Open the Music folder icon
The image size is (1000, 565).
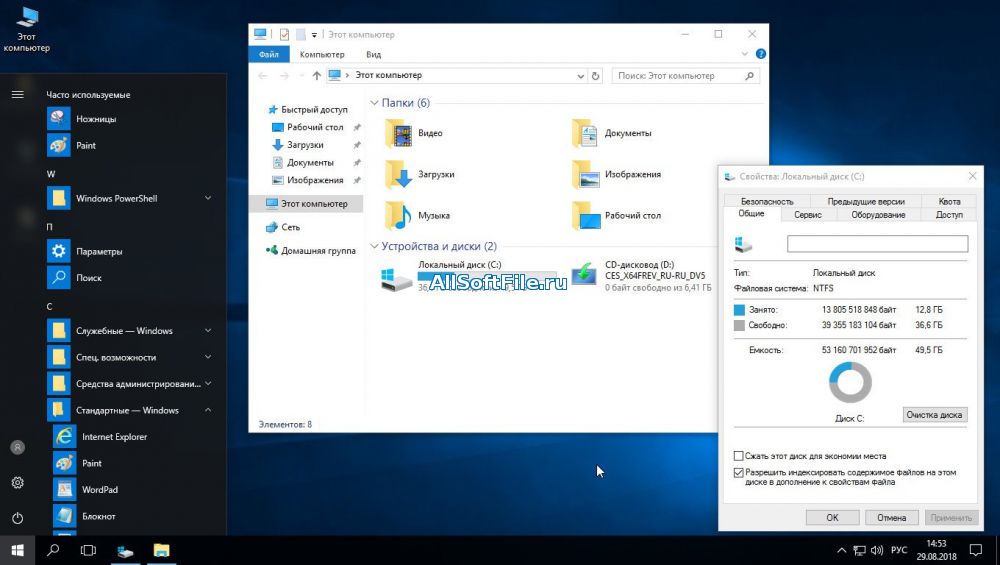pyautogui.click(x=400, y=215)
